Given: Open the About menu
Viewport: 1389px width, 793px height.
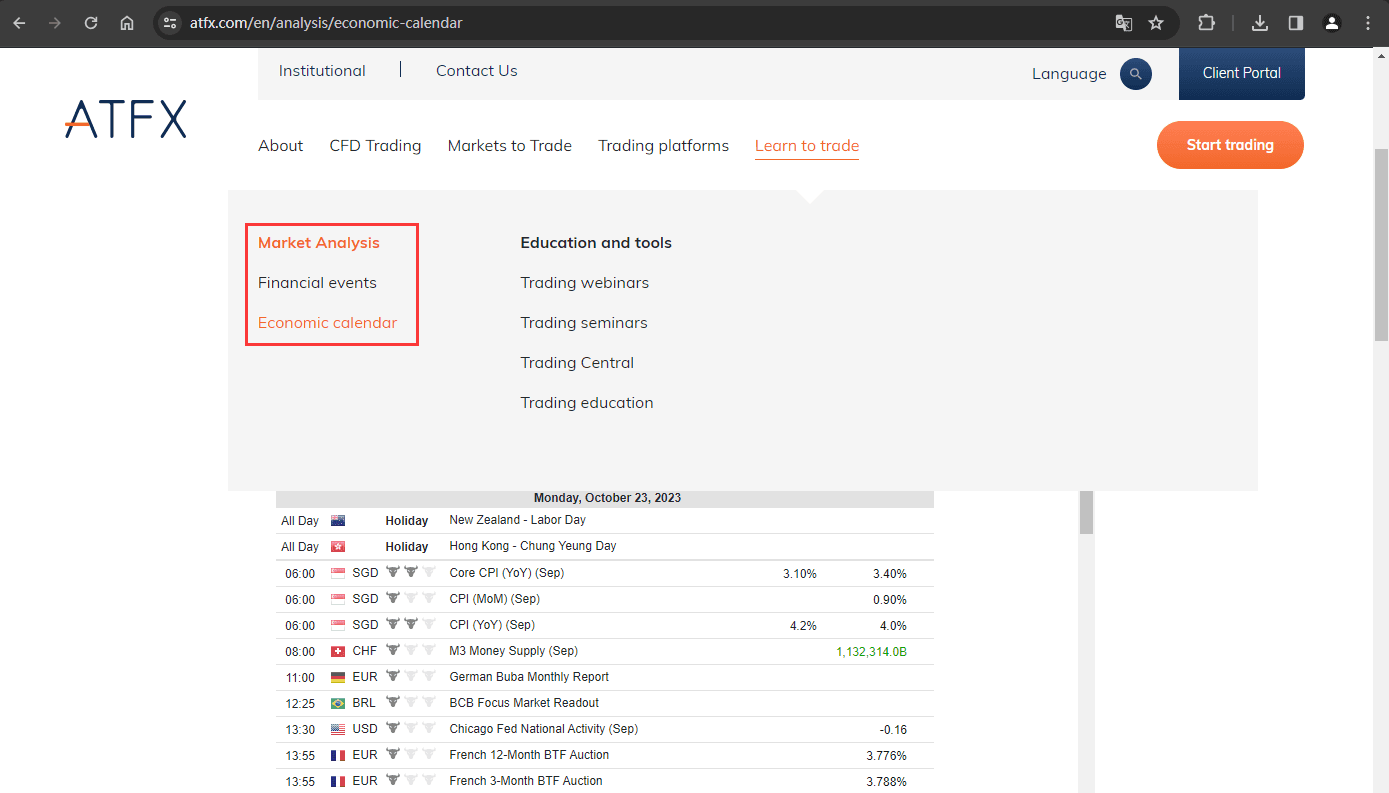Looking at the screenshot, I should (281, 146).
